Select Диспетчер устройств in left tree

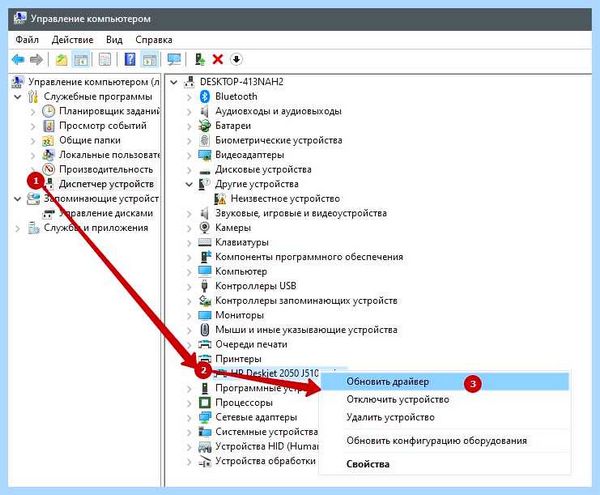(106, 184)
